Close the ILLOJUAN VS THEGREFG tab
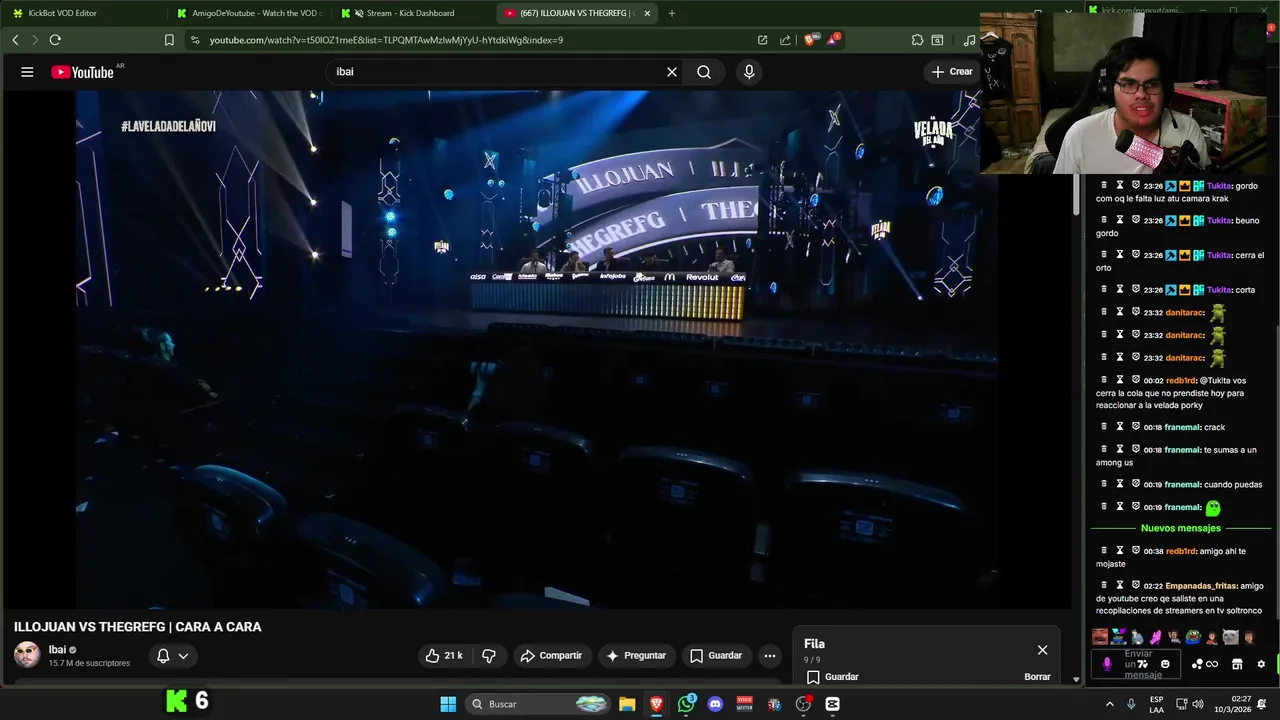 pos(647,13)
